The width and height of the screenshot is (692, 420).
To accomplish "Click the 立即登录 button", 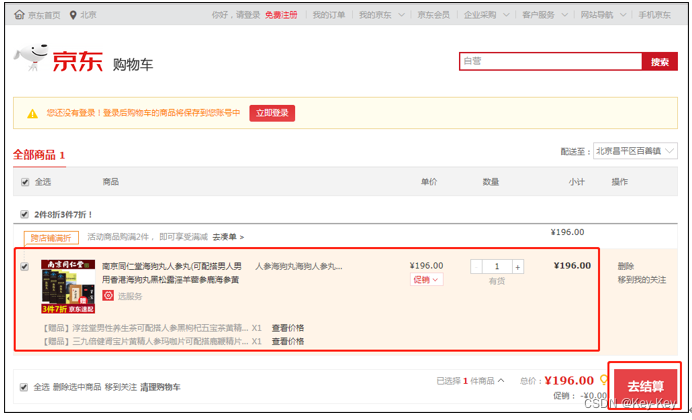I will point(272,113).
